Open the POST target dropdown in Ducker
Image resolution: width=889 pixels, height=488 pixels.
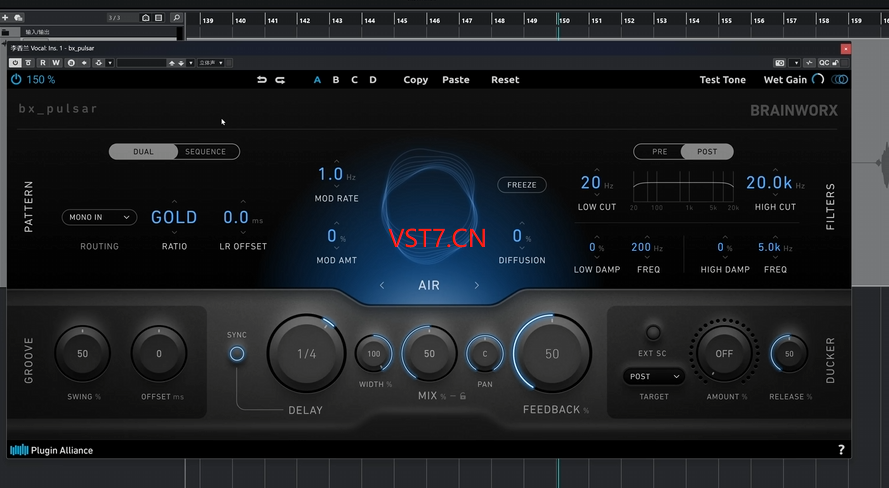point(654,376)
